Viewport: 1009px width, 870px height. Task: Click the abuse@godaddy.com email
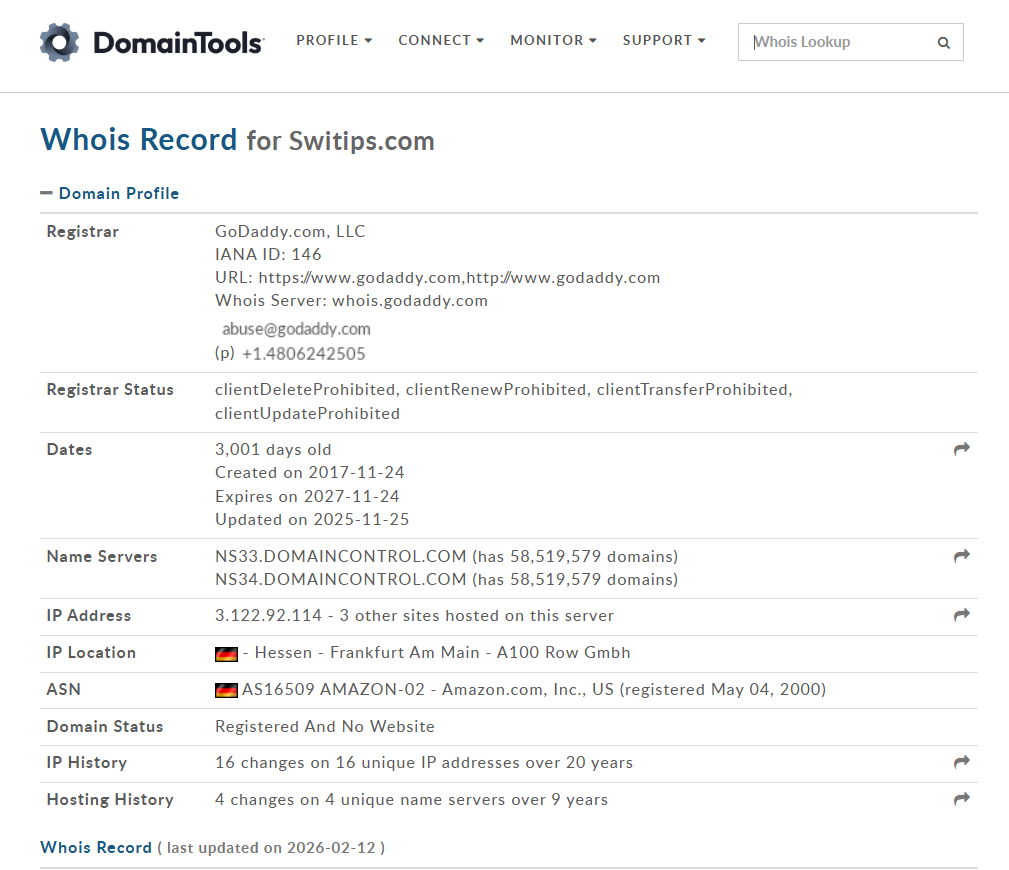click(x=296, y=329)
